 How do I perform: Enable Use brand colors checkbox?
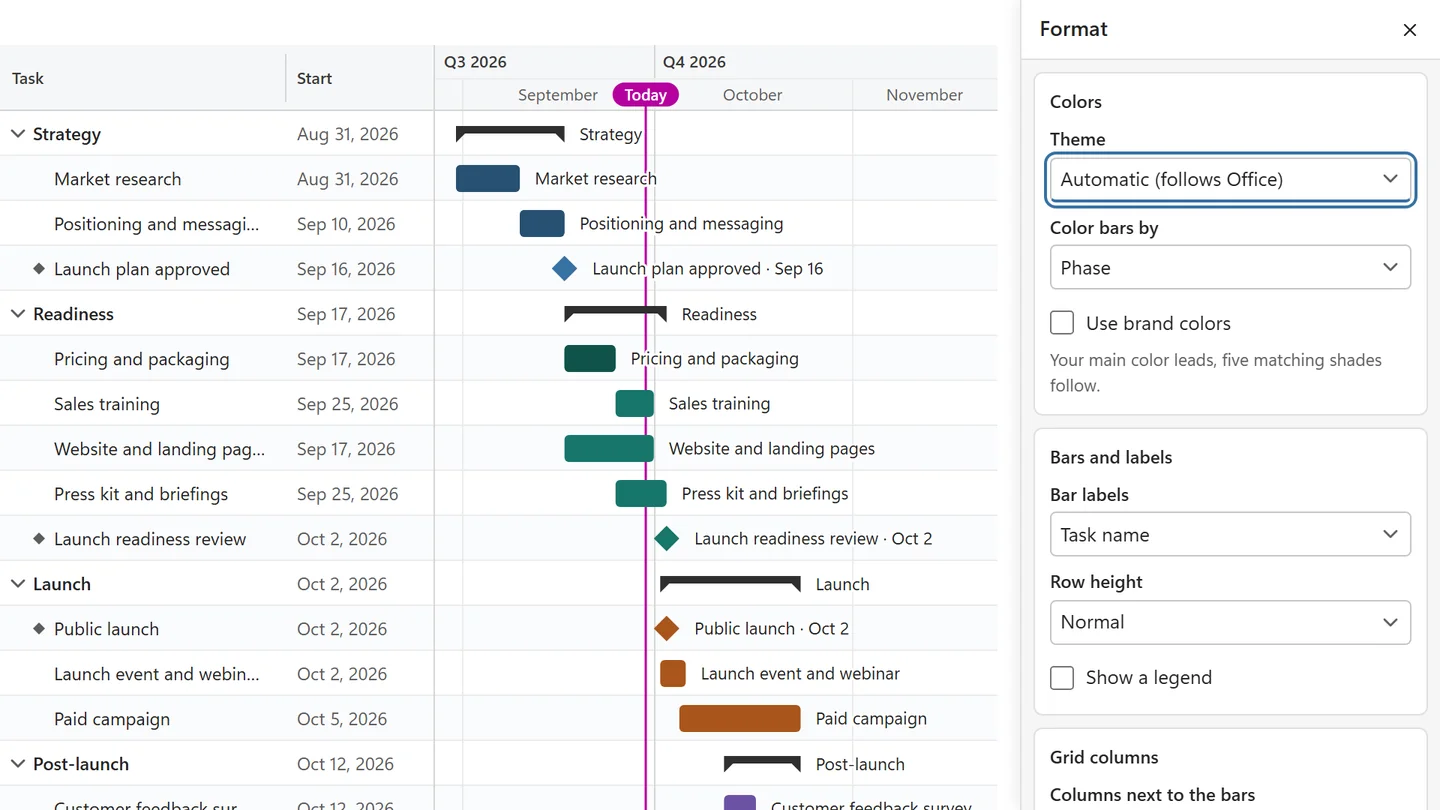pos(1062,323)
